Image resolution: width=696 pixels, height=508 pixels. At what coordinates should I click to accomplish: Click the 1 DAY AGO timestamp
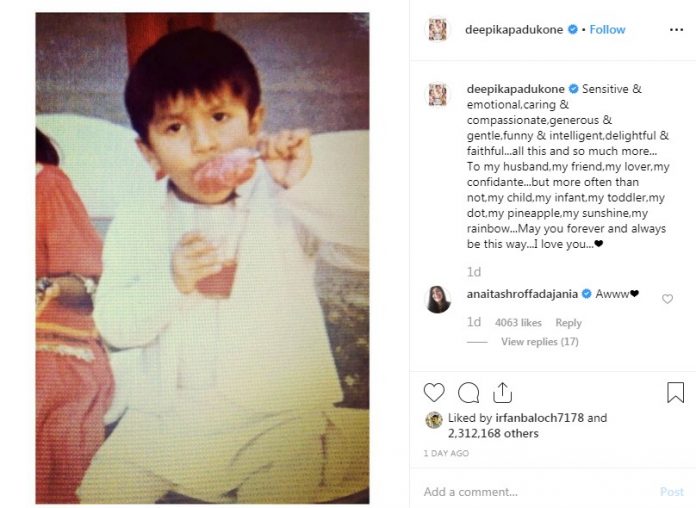click(446, 454)
